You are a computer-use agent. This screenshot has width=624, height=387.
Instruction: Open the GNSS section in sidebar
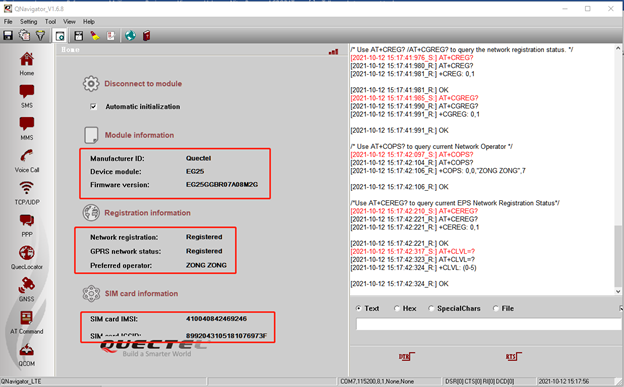tap(27, 290)
